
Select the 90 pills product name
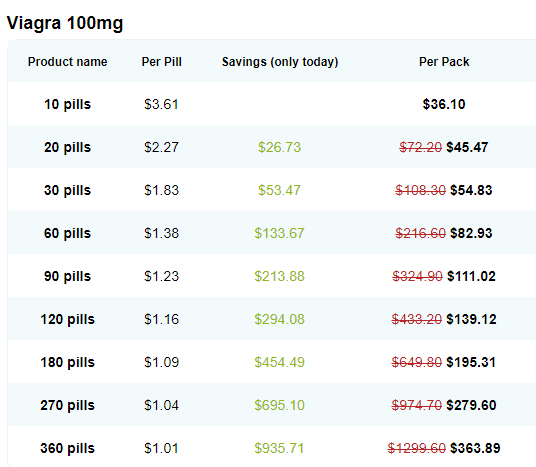(x=67, y=276)
